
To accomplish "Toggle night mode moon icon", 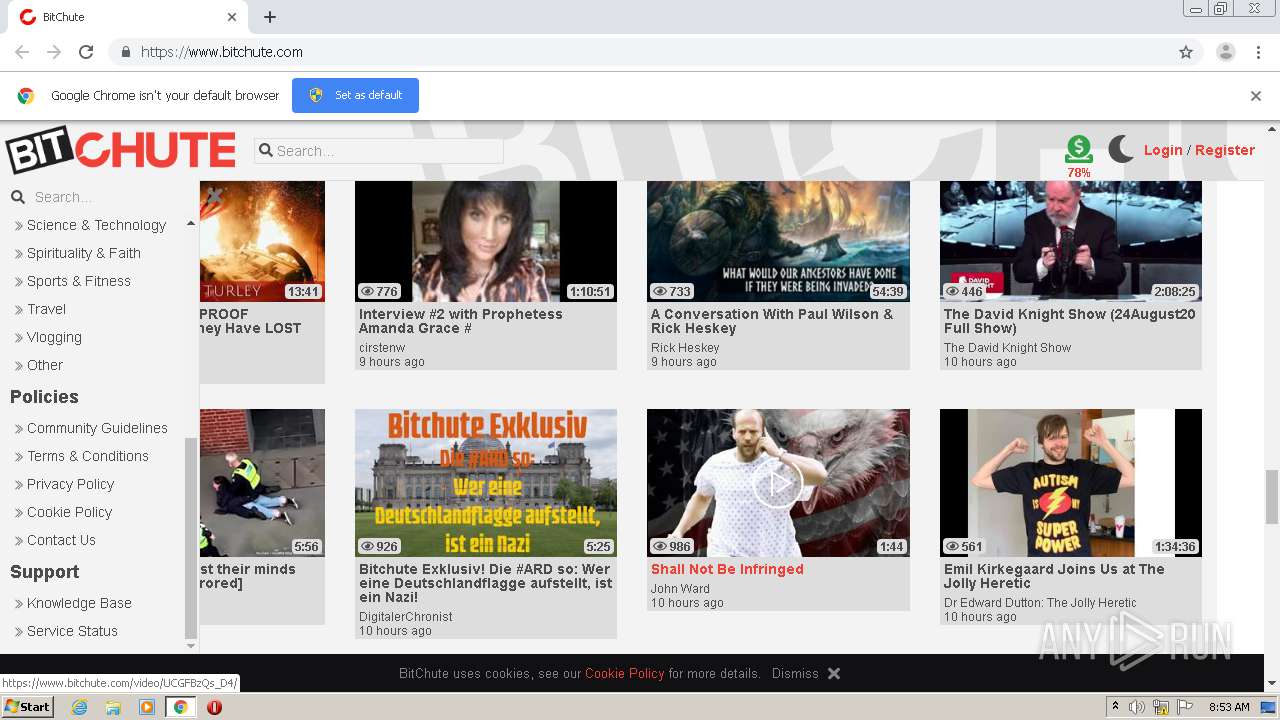I will (x=1121, y=150).
